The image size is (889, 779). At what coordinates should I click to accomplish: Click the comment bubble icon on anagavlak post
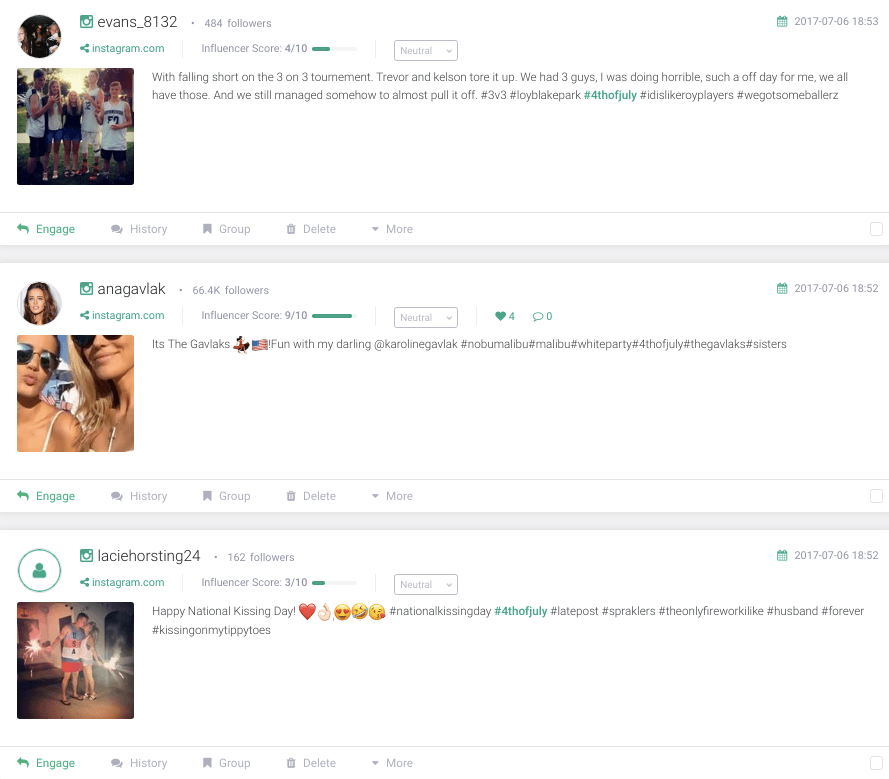tap(538, 316)
